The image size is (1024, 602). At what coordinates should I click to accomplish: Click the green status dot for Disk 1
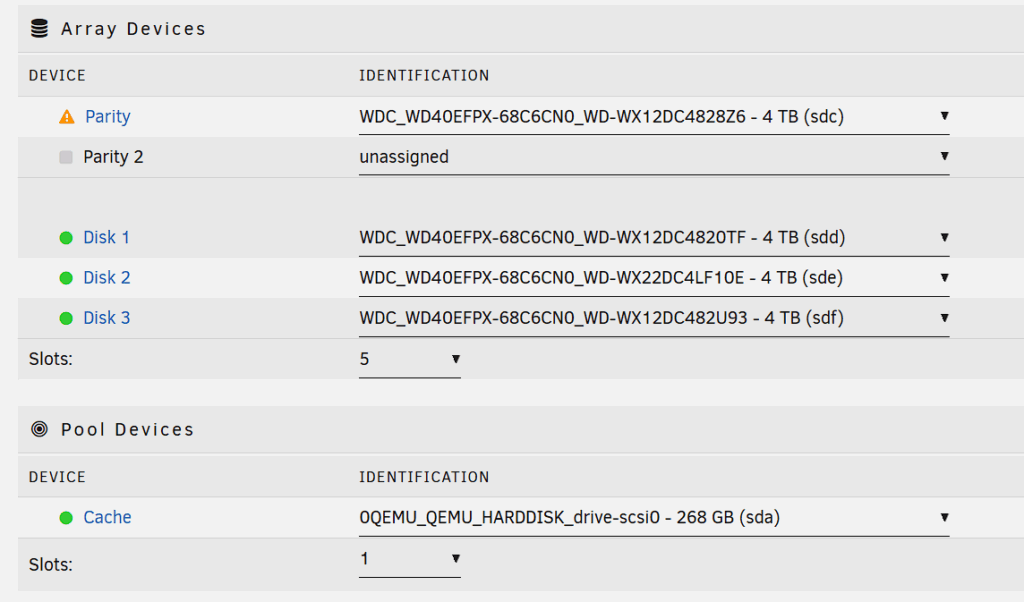[66, 238]
